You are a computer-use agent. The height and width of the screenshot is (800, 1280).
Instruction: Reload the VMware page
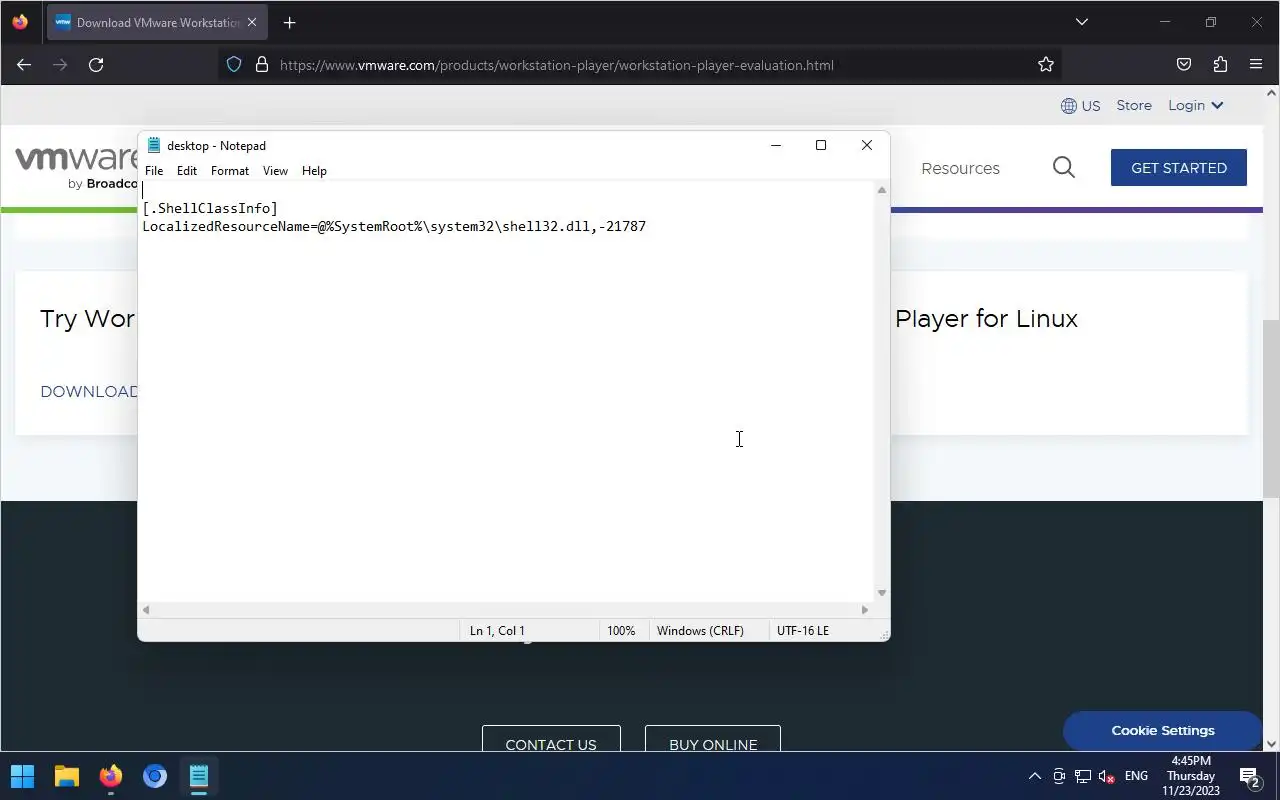pos(96,65)
